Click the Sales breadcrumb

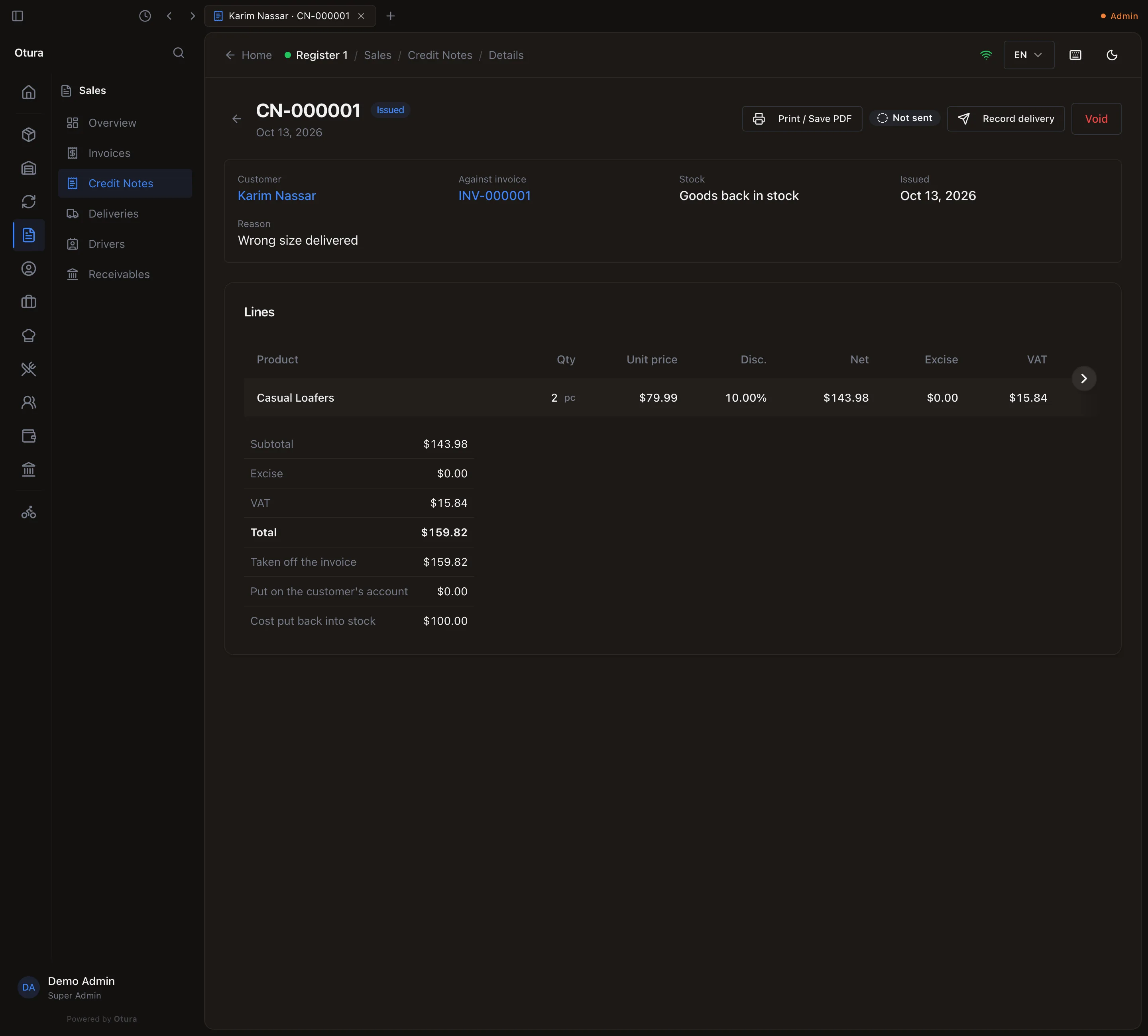click(x=377, y=55)
